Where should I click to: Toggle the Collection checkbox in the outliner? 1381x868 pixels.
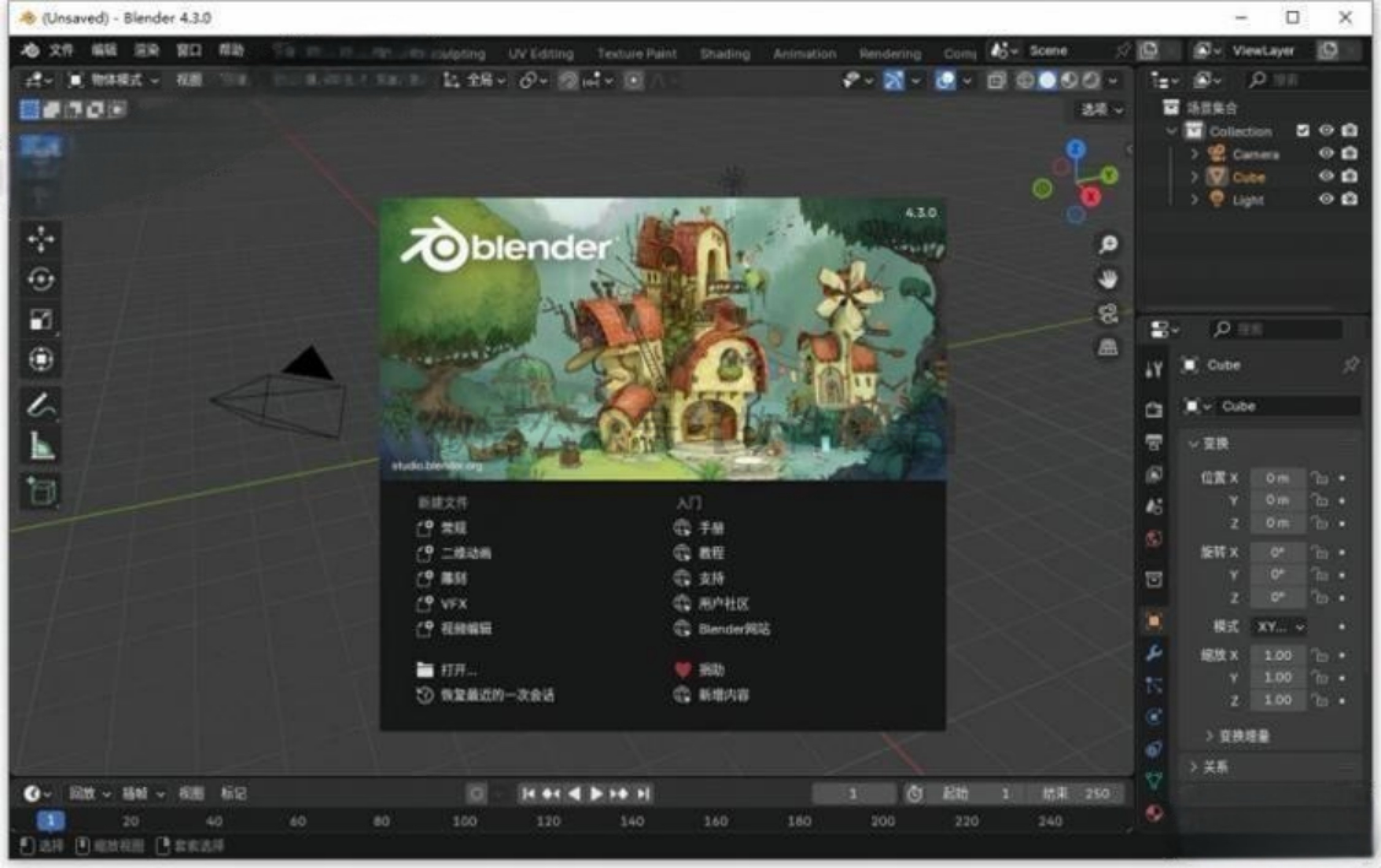point(1303,131)
